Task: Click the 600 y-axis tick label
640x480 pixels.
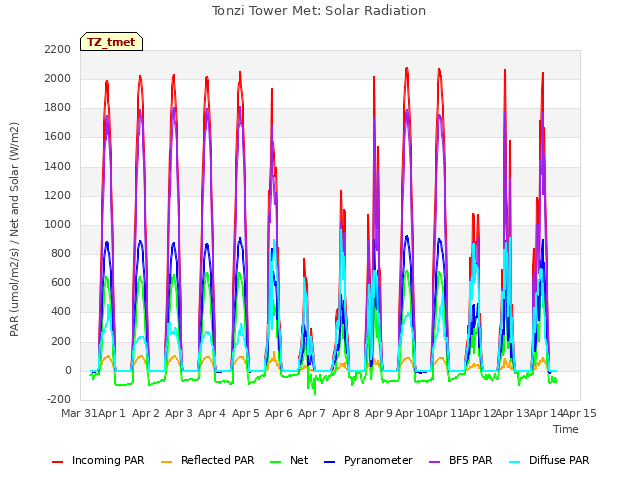Action: (61, 282)
